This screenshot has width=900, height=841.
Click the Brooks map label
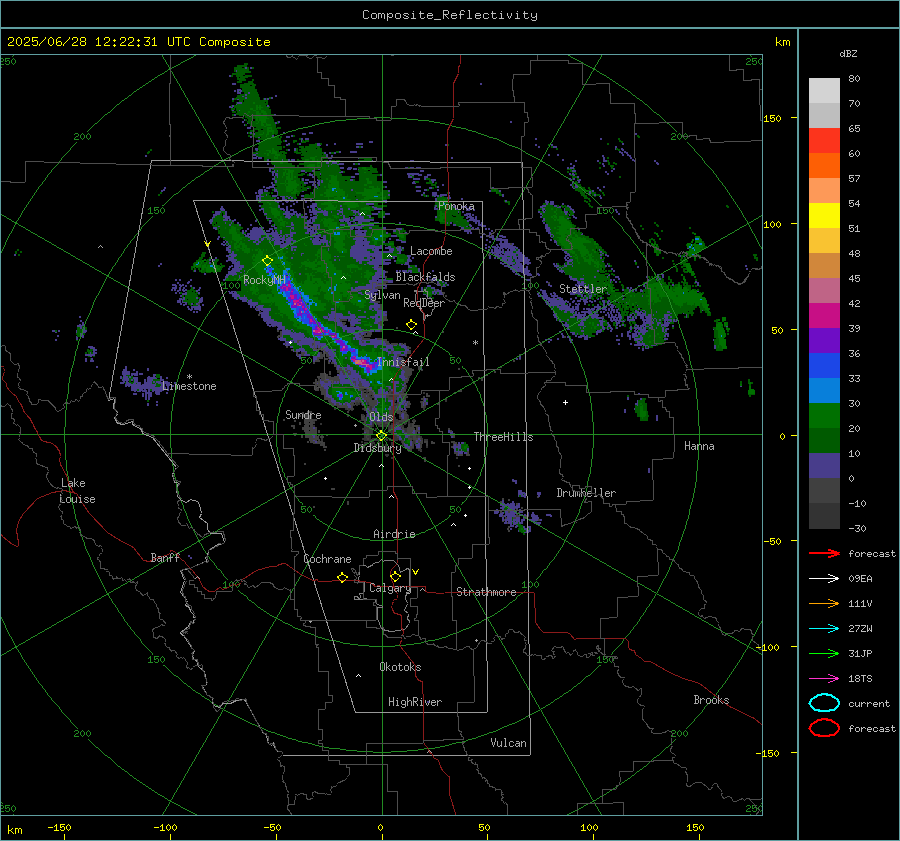711,700
